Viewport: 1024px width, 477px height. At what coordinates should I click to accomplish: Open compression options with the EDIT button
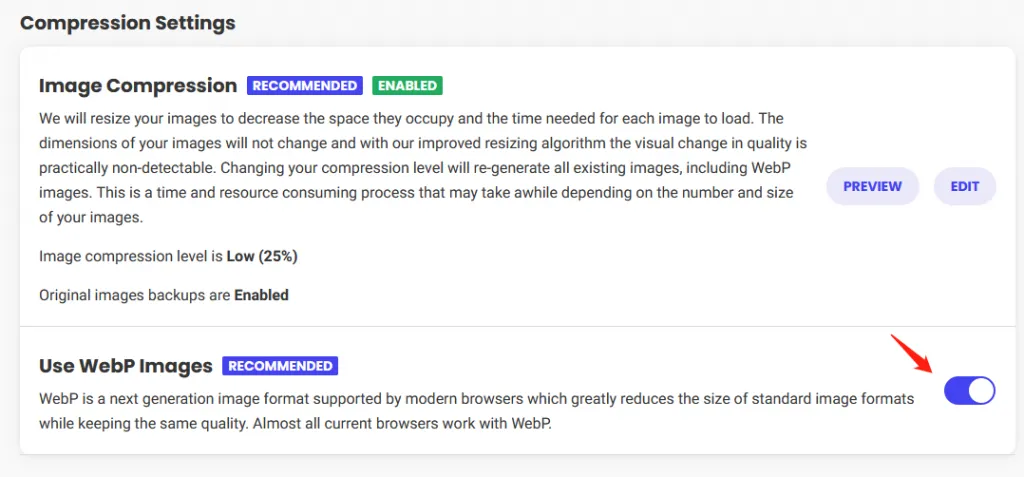pyautogui.click(x=964, y=186)
